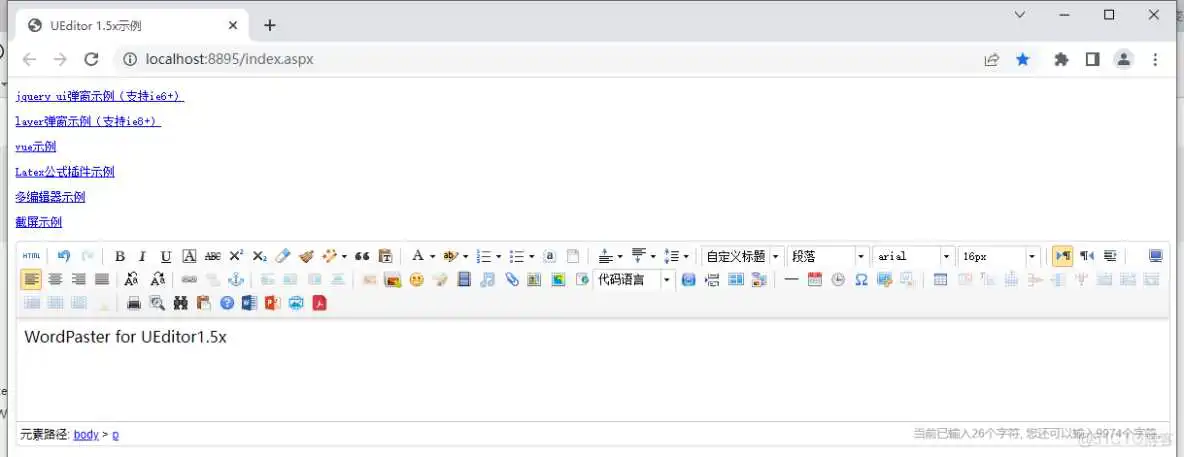
Task: Insert a horizontal rule line
Action: [791, 279]
